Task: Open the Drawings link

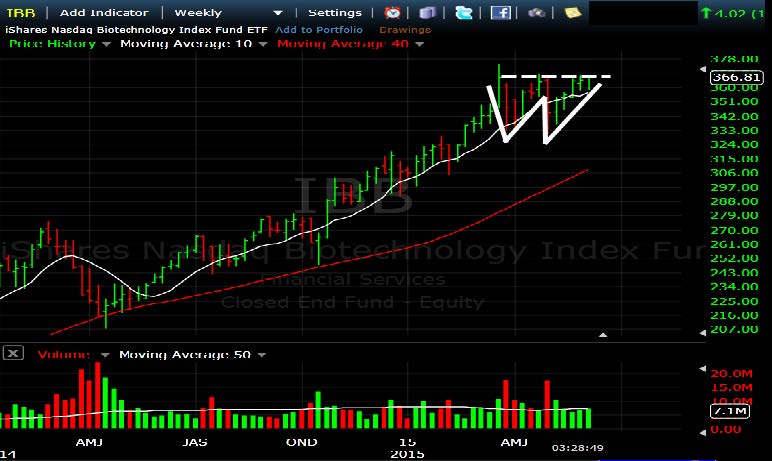Action: click(405, 30)
